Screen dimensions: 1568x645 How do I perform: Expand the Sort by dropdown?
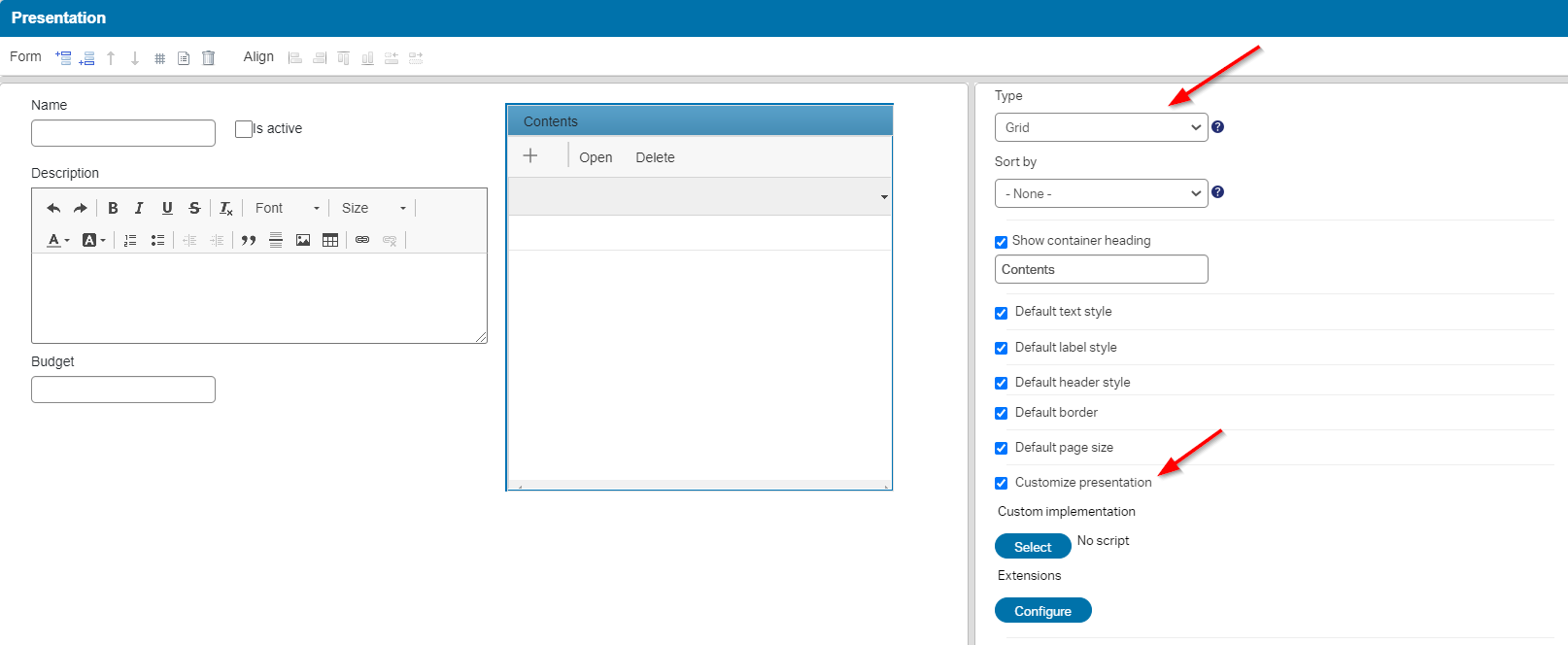click(1101, 193)
